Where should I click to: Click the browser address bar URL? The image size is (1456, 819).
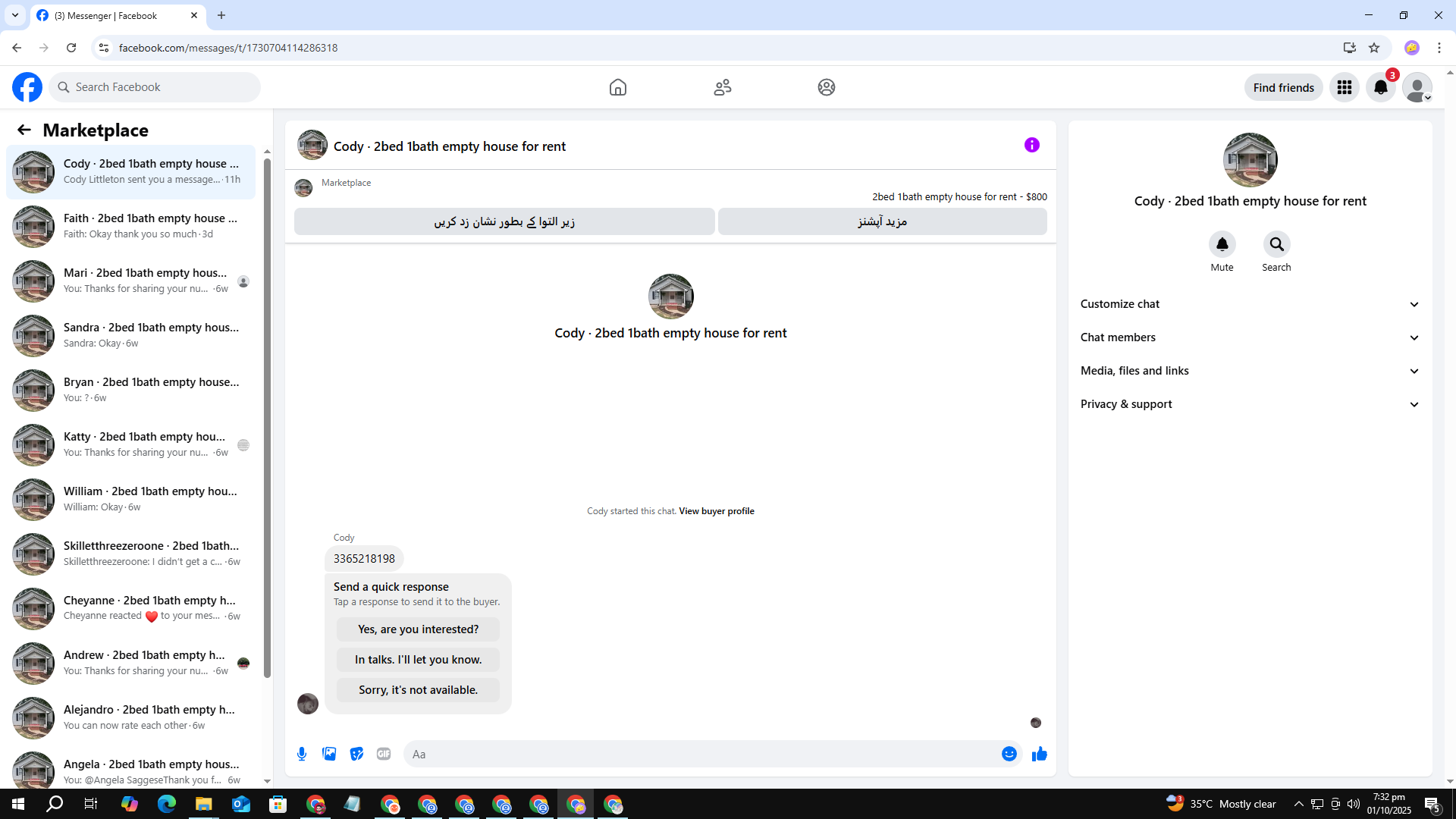228,48
